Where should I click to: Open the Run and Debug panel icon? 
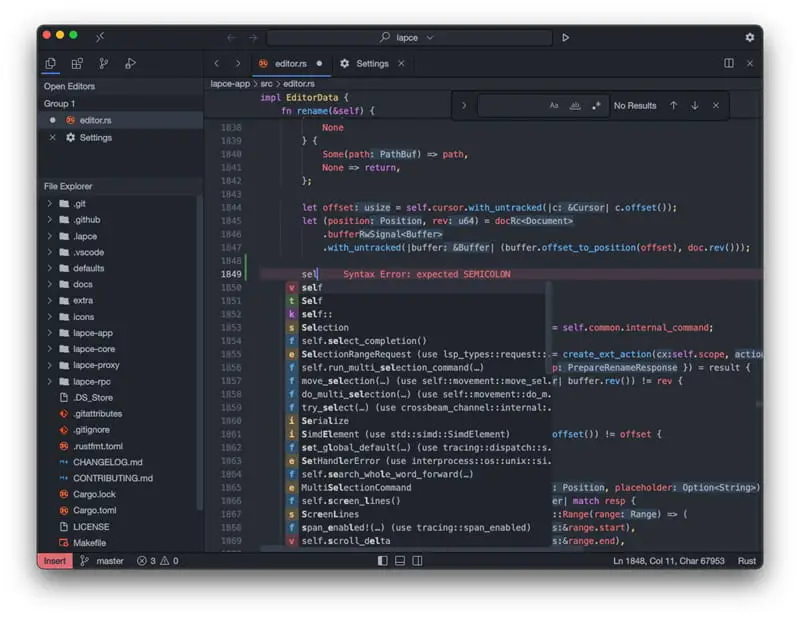click(130, 64)
